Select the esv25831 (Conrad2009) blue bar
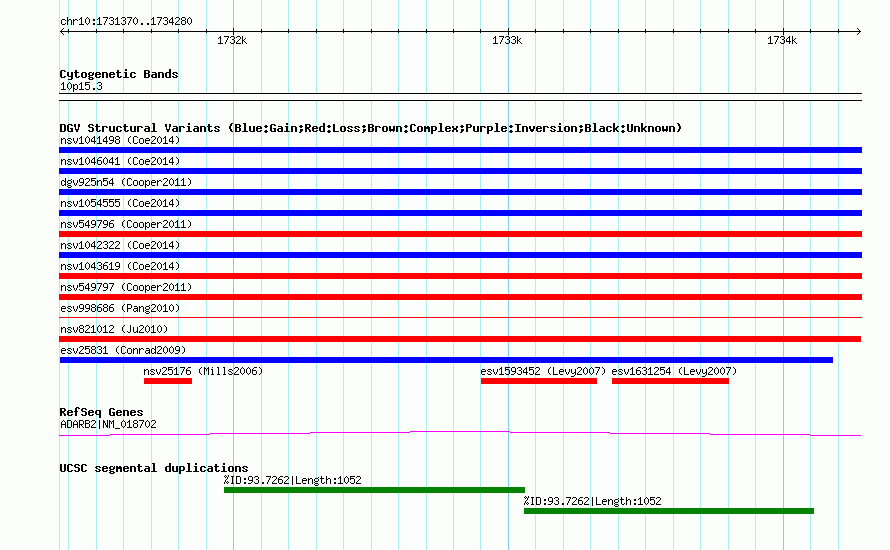 coord(446,360)
